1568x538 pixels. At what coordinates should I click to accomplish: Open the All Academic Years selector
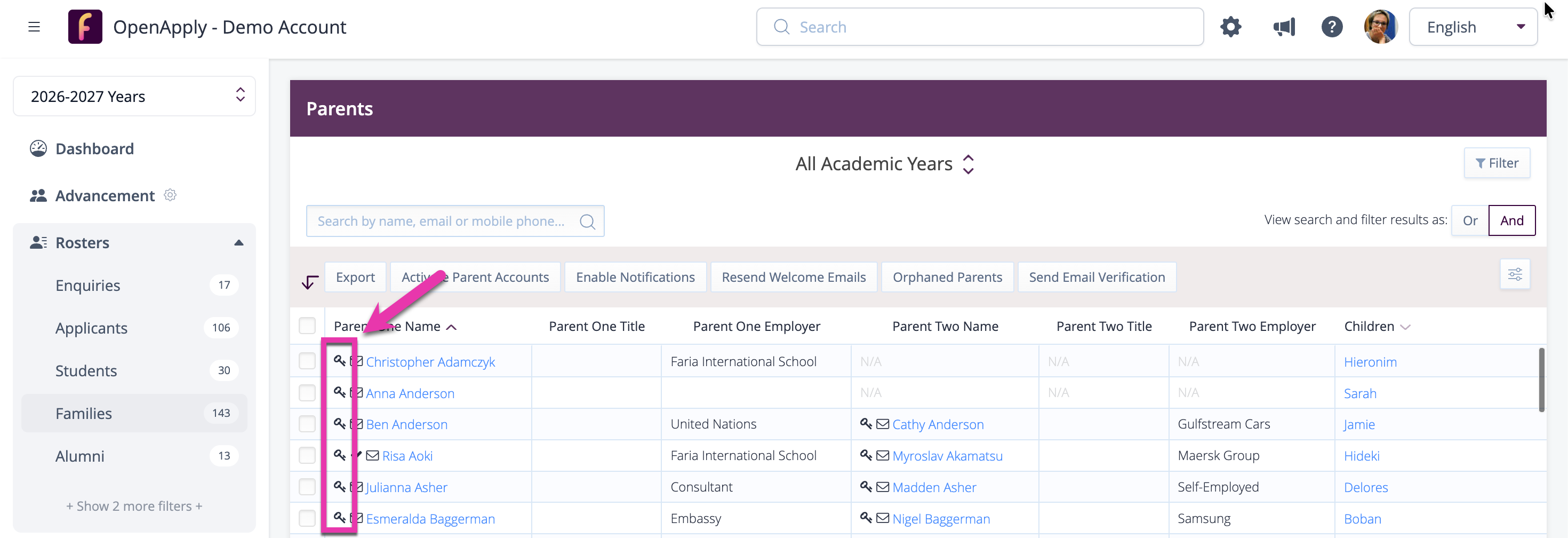885,164
